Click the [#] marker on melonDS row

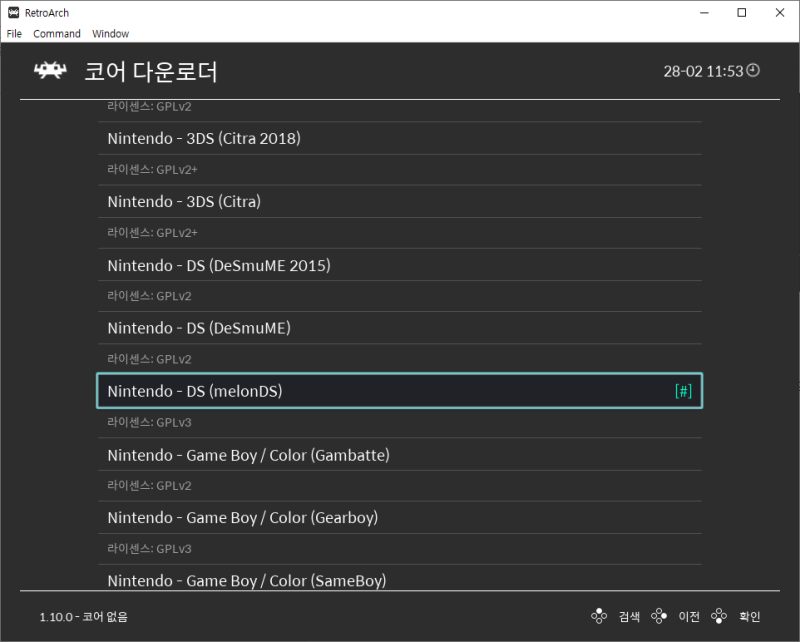coord(683,391)
